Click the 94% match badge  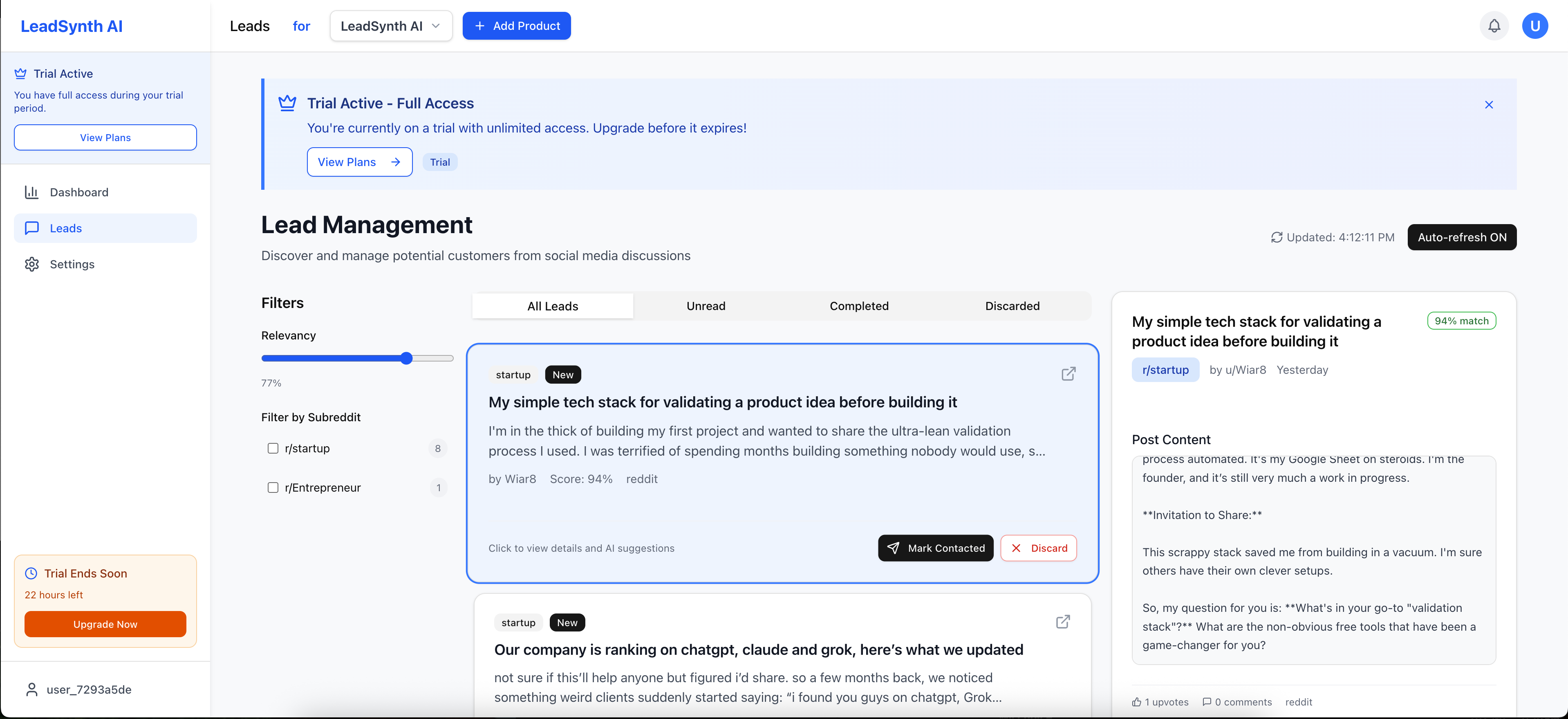point(1461,321)
